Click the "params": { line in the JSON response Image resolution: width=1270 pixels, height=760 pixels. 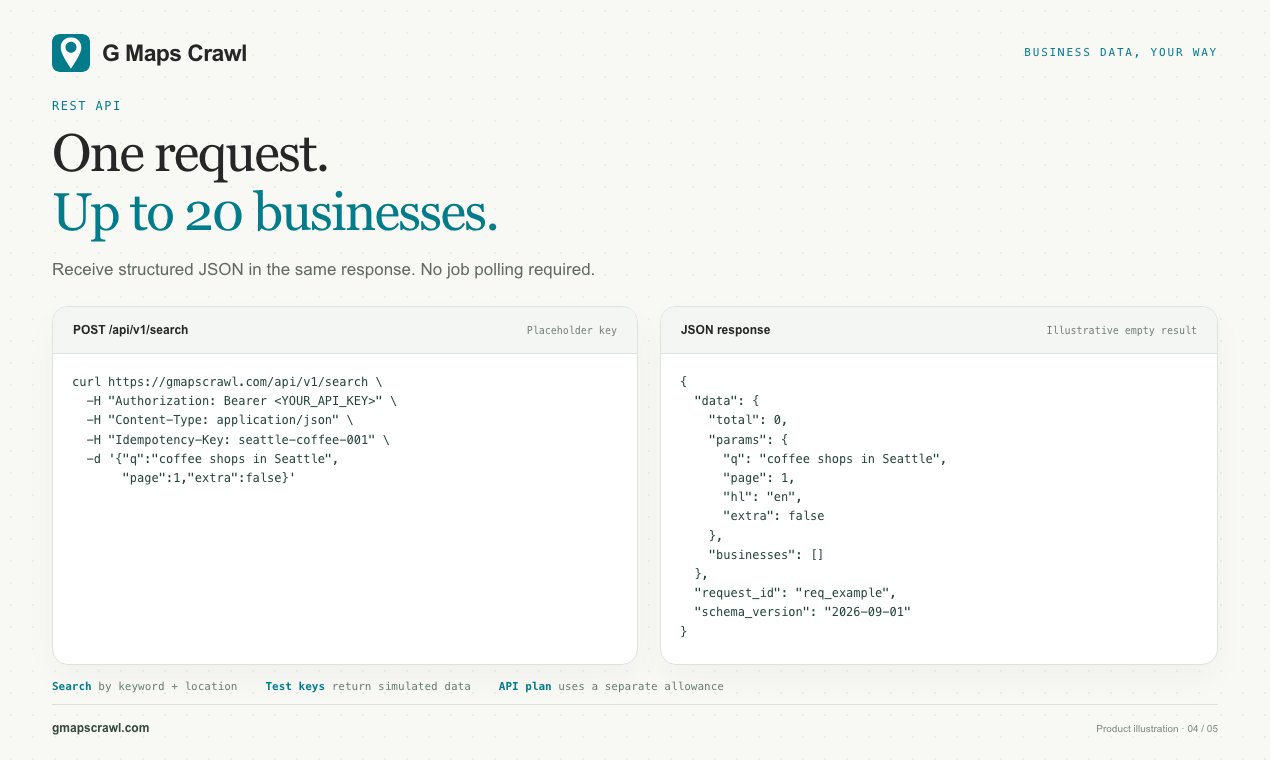pos(748,439)
